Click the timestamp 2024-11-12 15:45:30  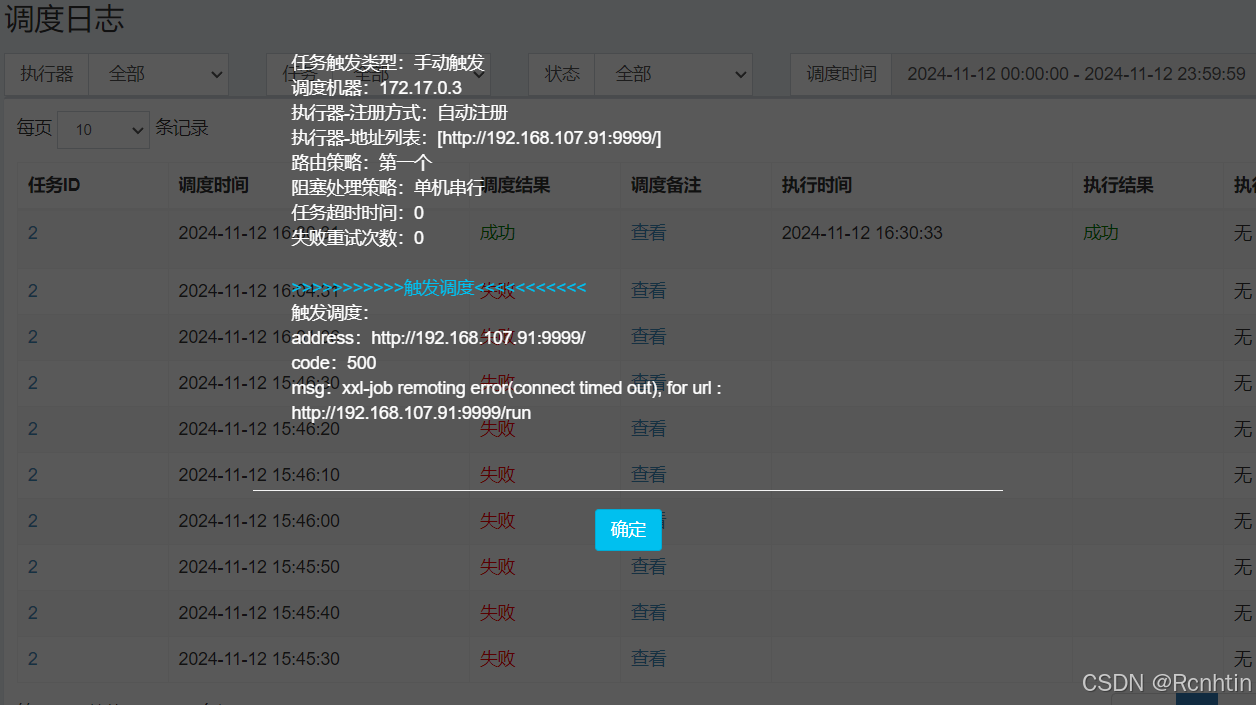(x=259, y=658)
